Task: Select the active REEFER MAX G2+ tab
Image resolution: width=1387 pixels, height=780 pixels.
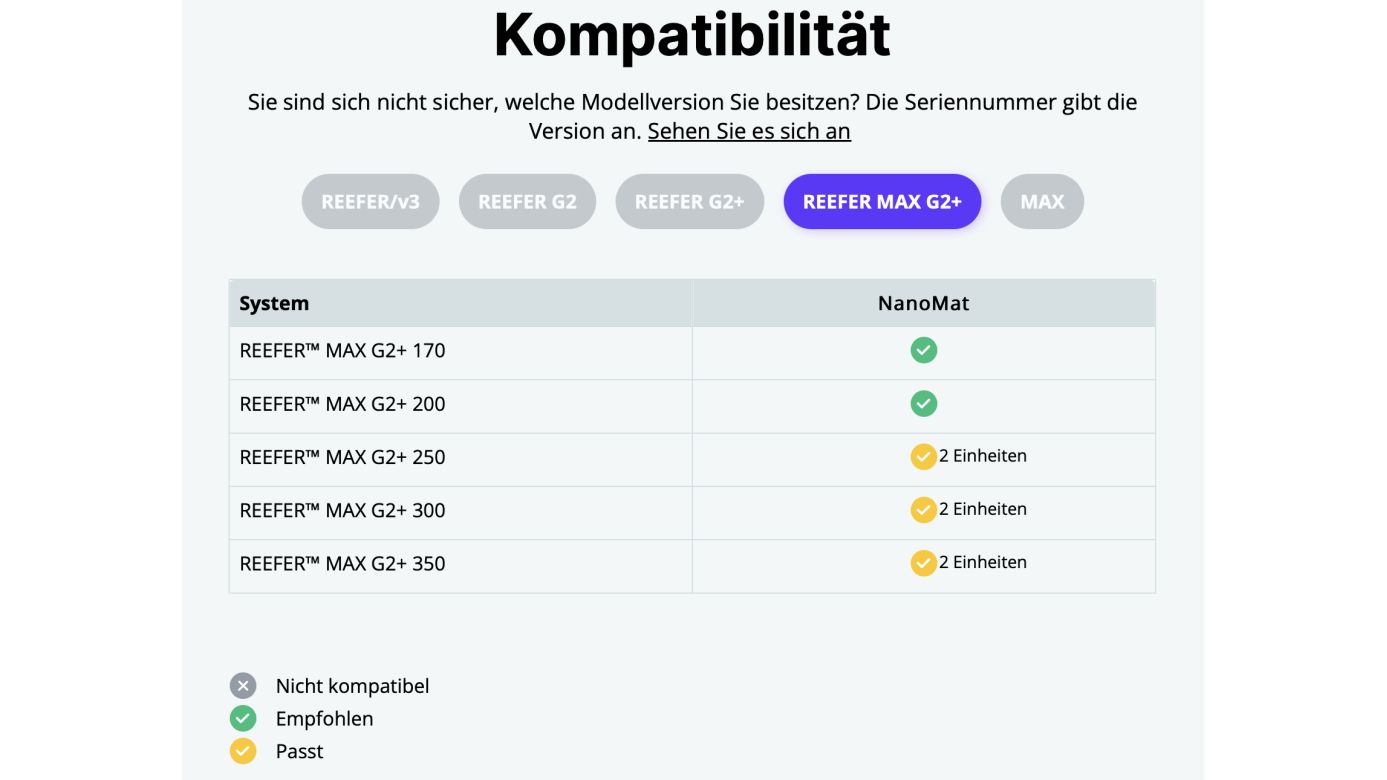Action: pyautogui.click(x=882, y=202)
